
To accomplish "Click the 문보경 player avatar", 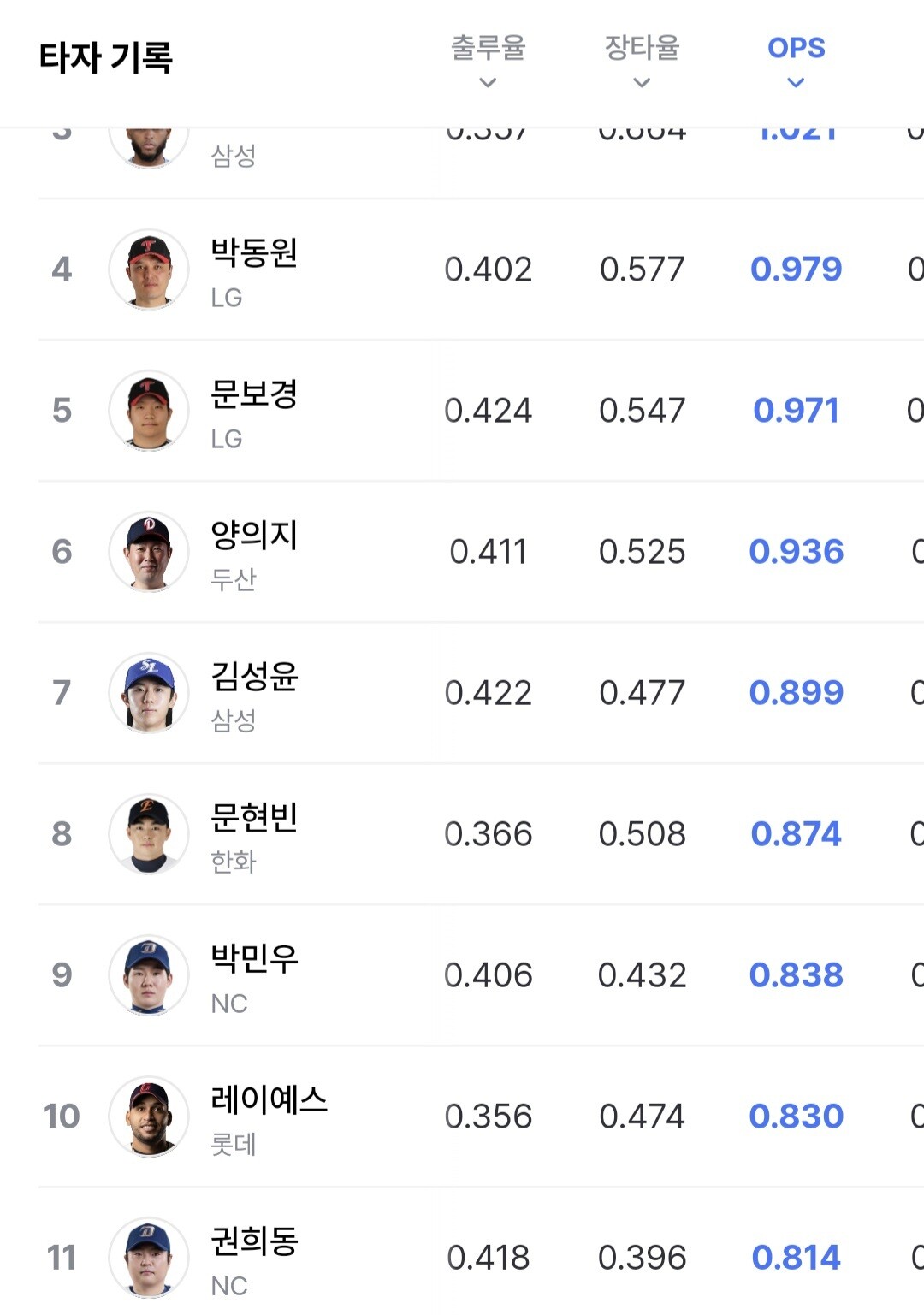I will click(x=149, y=411).
